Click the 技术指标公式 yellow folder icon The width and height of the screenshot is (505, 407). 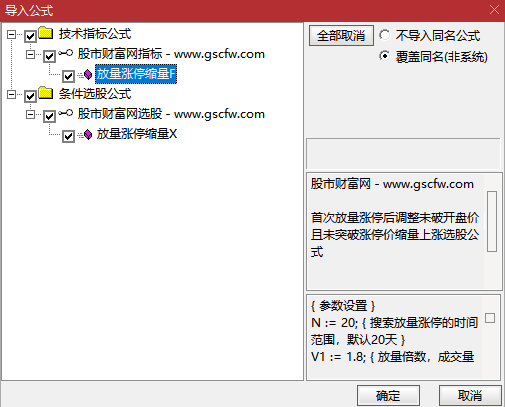[46, 33]
